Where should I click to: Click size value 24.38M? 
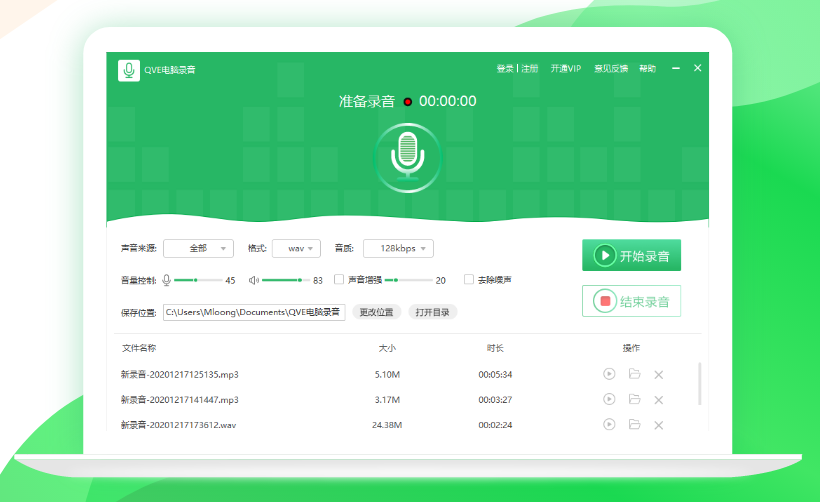pos(387,425)
